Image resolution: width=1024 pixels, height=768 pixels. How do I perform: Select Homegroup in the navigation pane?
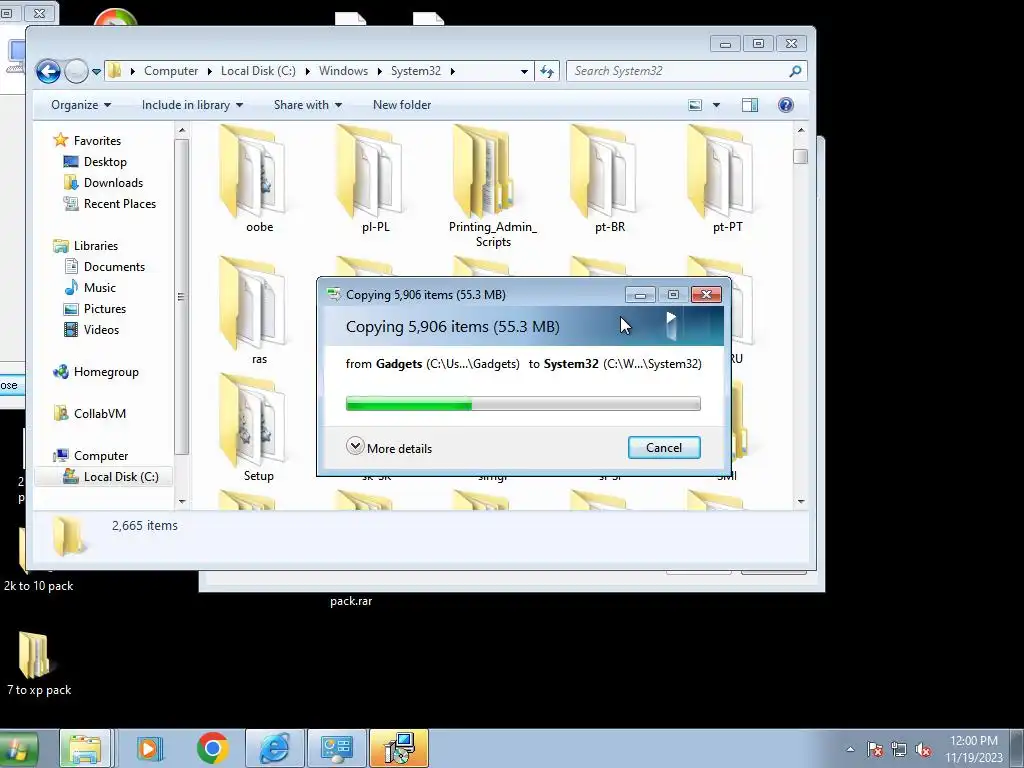coord(106,372)
